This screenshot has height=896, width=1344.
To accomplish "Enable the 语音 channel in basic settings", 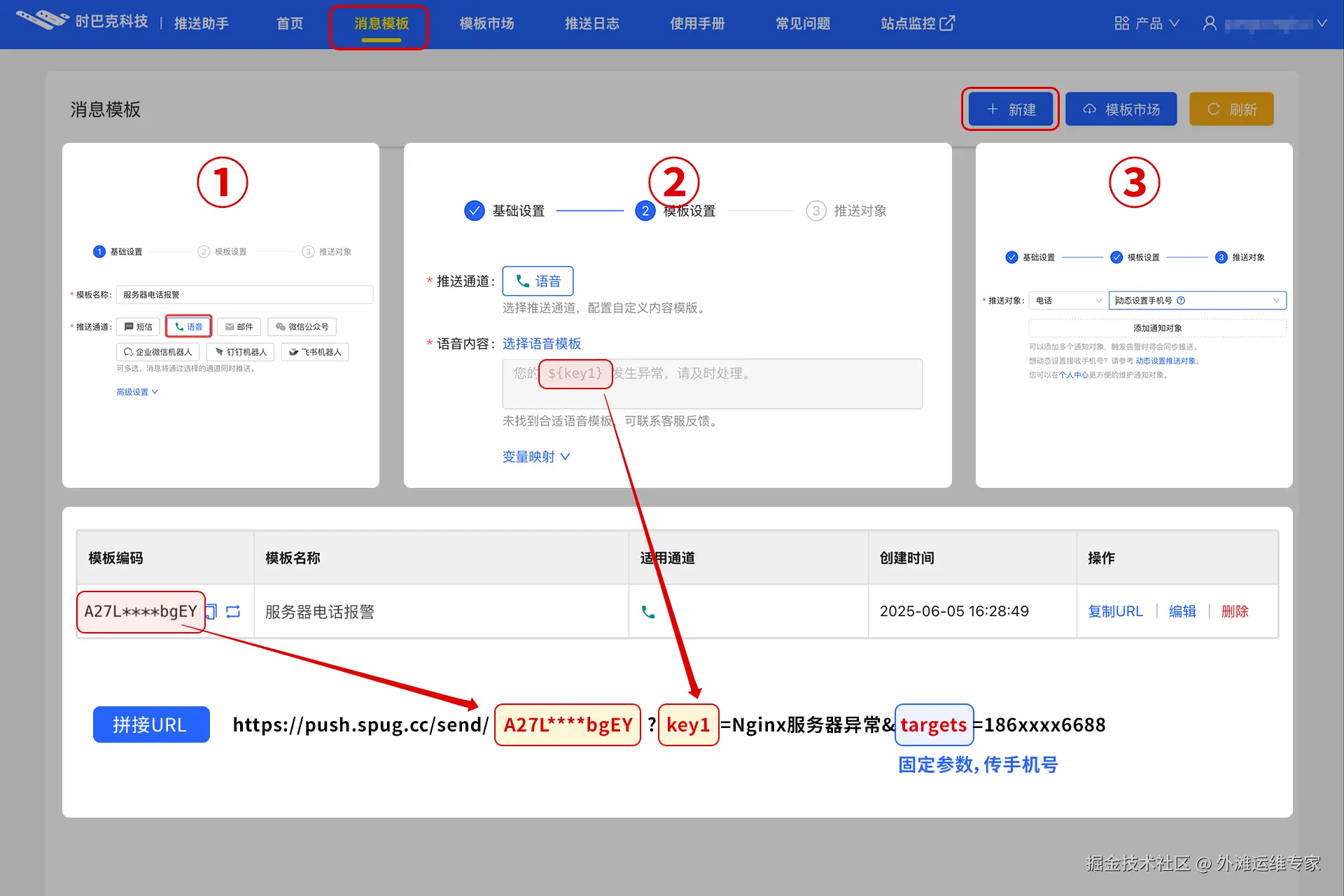I will click(188, 326).
